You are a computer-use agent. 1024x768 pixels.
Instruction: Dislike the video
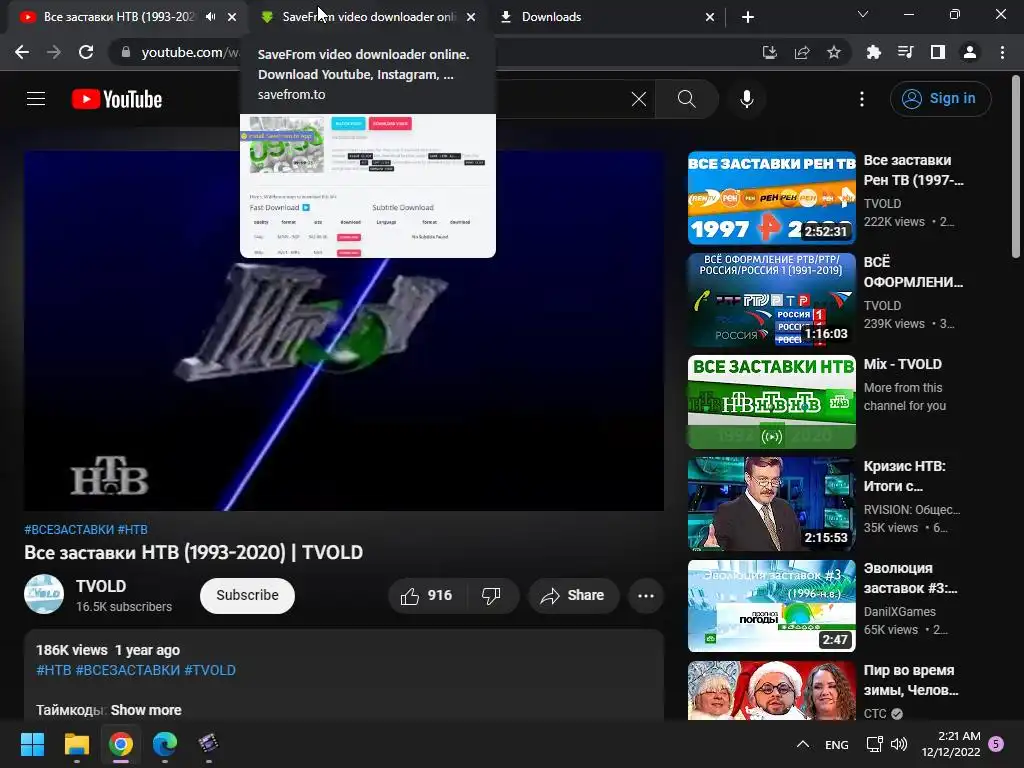pyautogui.click(x=492, y=596)
